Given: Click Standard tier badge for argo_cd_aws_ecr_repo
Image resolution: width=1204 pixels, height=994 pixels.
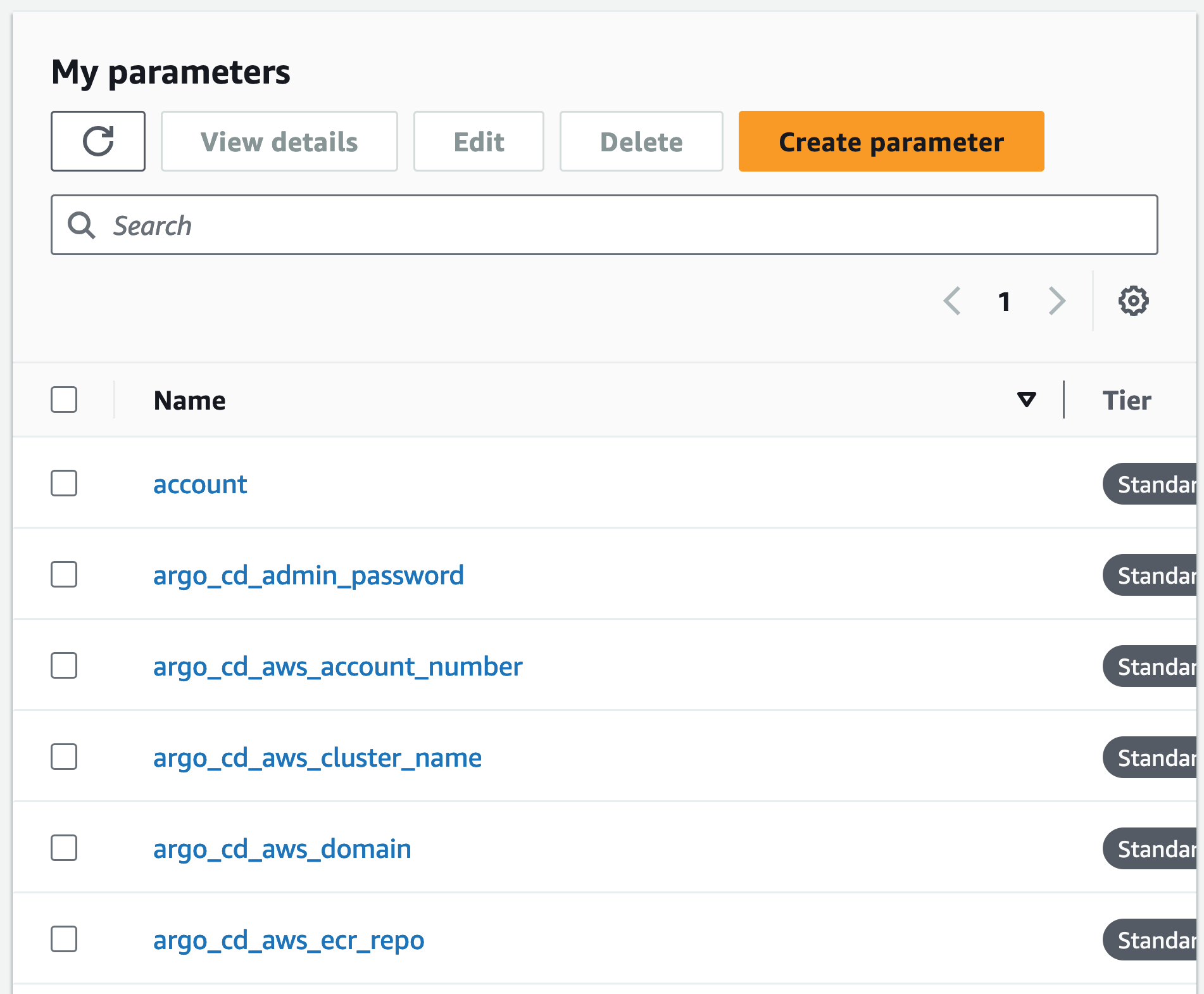Looking at the screenshot, I should pyautogui.click(x=1150, y=940).
